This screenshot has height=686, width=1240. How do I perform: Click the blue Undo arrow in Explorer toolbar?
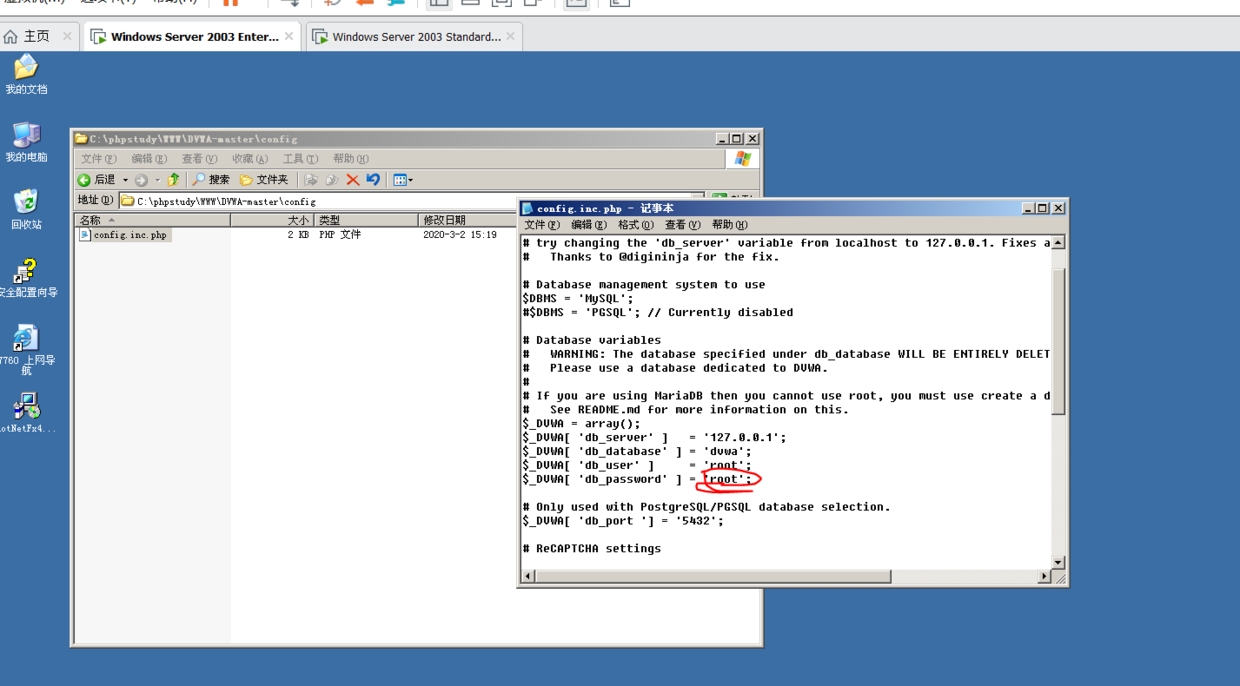pyautogui.click(x=373, y=180)
